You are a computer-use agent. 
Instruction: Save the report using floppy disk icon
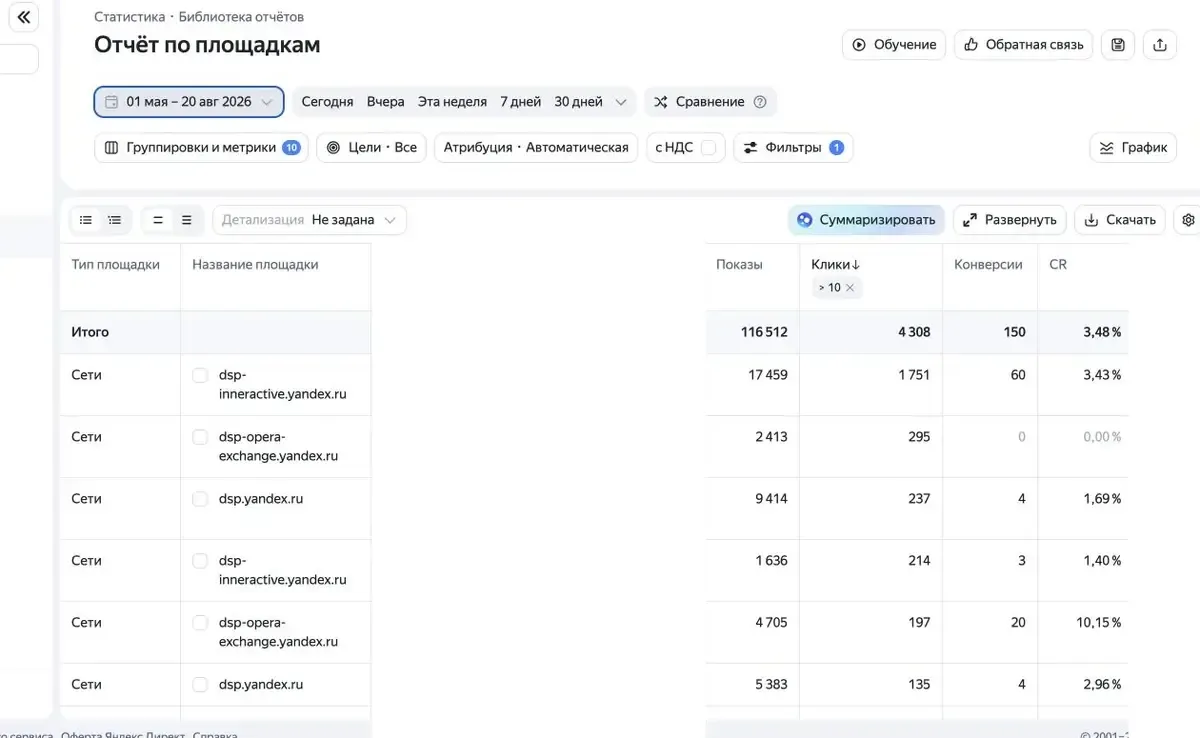tap(1118, 45)
